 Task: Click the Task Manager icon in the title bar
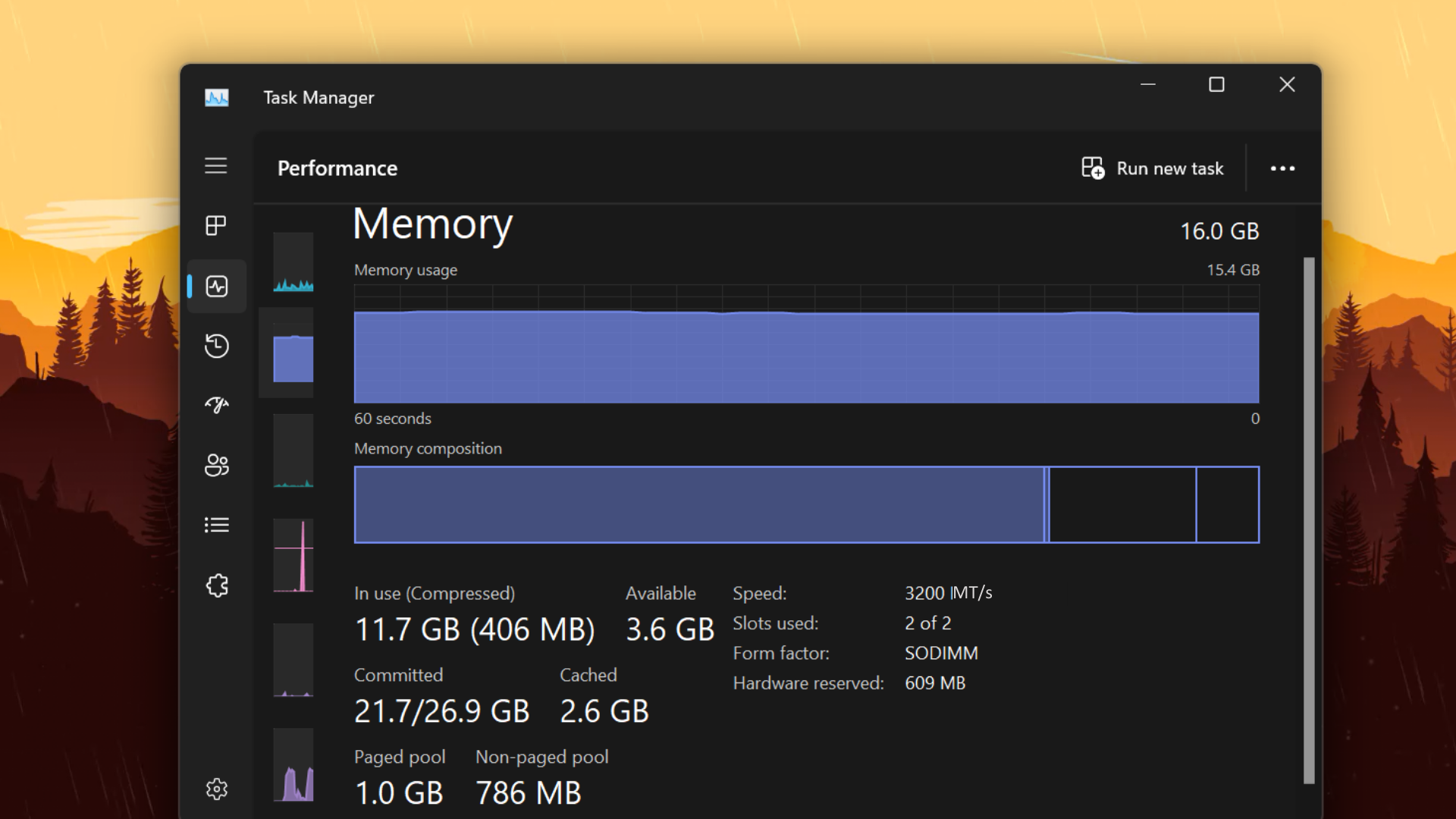pyautogui.click(x=217, y=97)
